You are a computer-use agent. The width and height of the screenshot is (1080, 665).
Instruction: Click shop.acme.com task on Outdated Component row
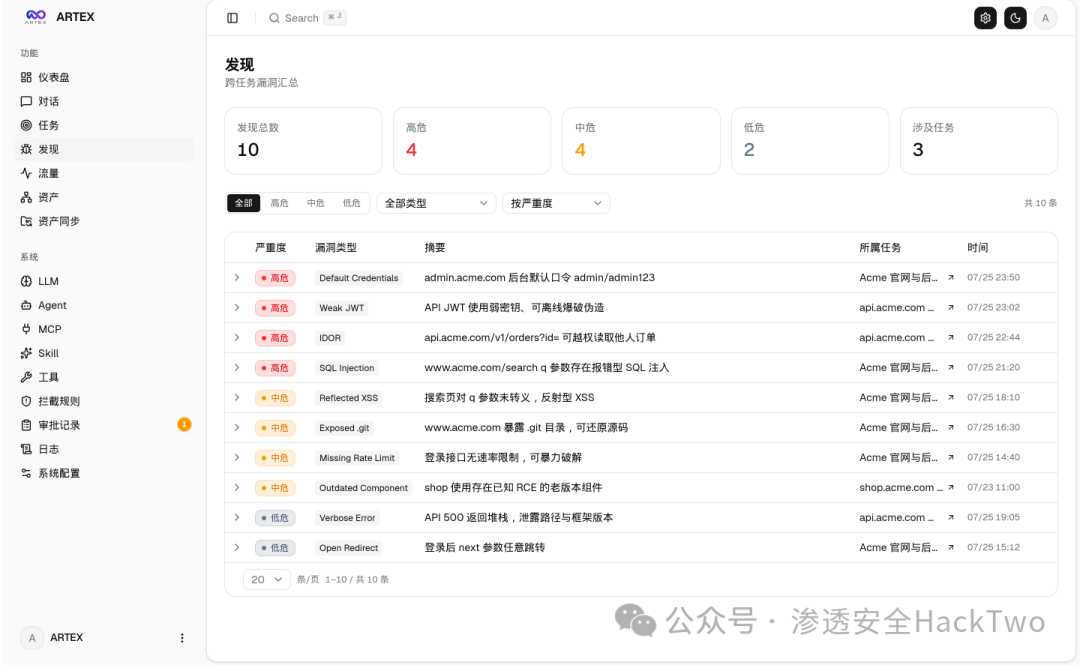coord(901,487)
